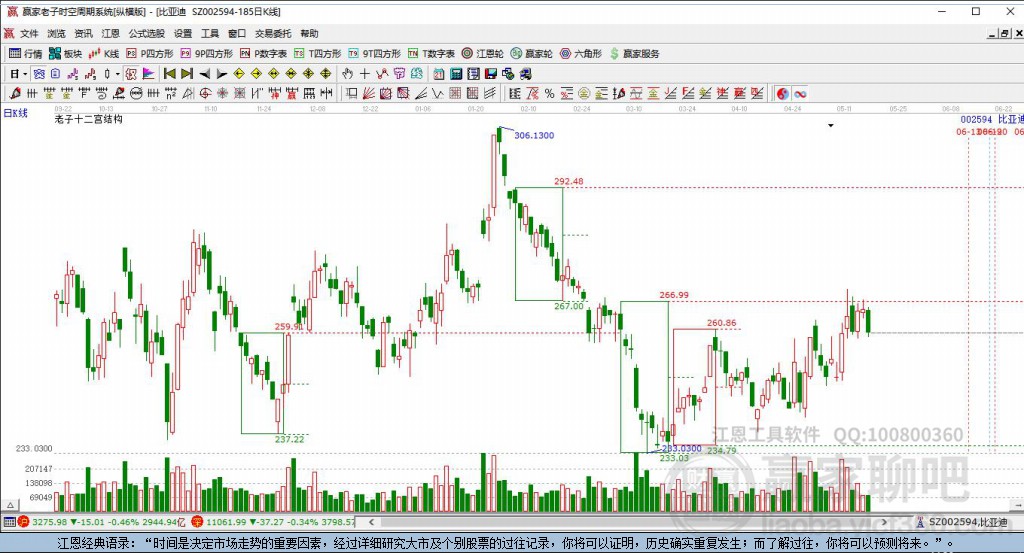
Task: Click the 306.1300 peak price label
Action: pyautogui.click(x=534, y=135)
